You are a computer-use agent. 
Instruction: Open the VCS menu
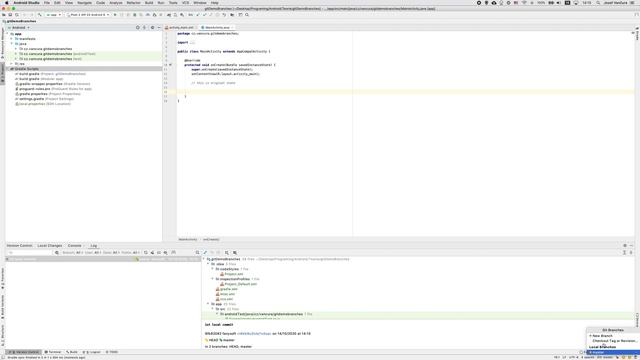click(x=185, y=3)
